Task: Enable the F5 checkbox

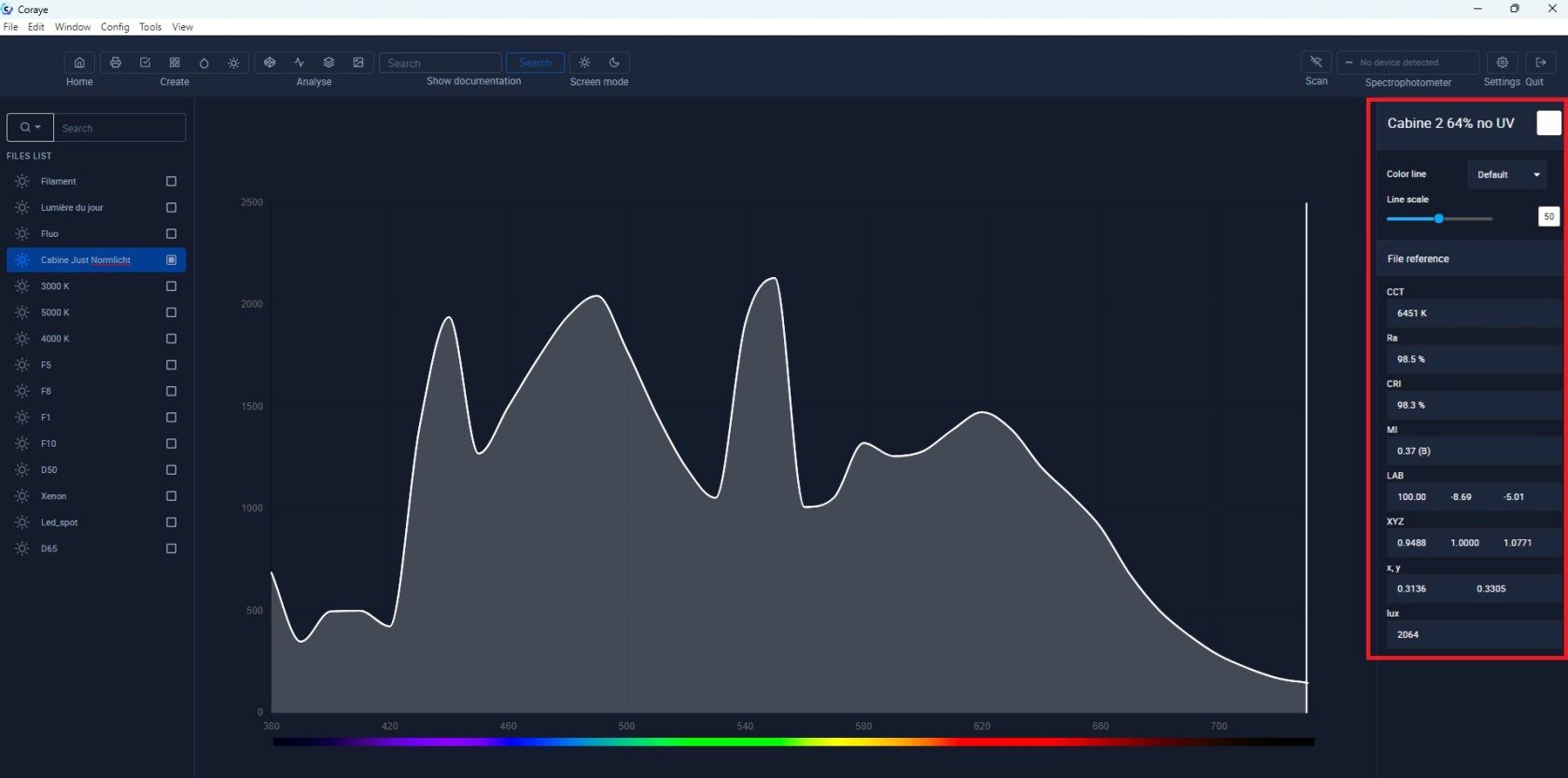Action: [x=171, y=365]
